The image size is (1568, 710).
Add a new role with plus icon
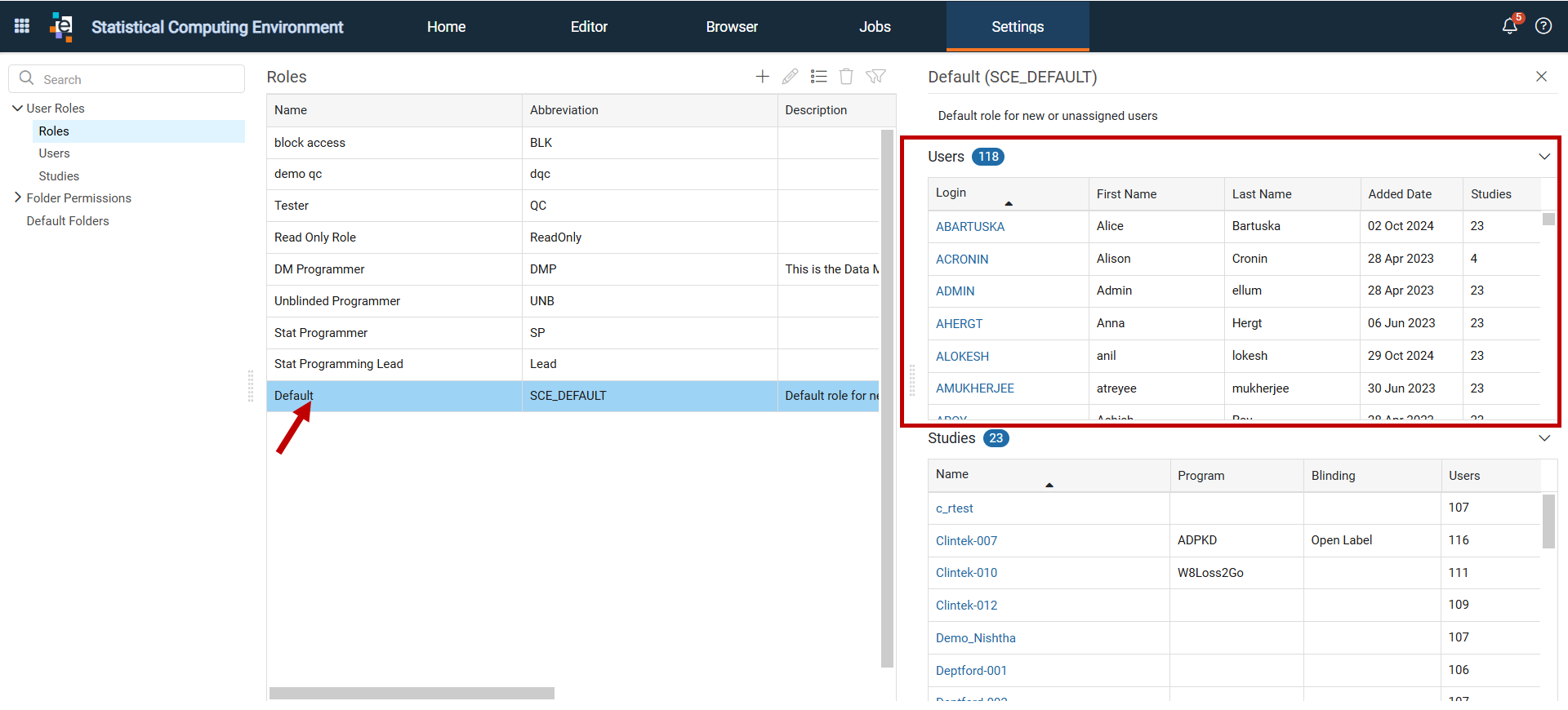tap(762, 77)
